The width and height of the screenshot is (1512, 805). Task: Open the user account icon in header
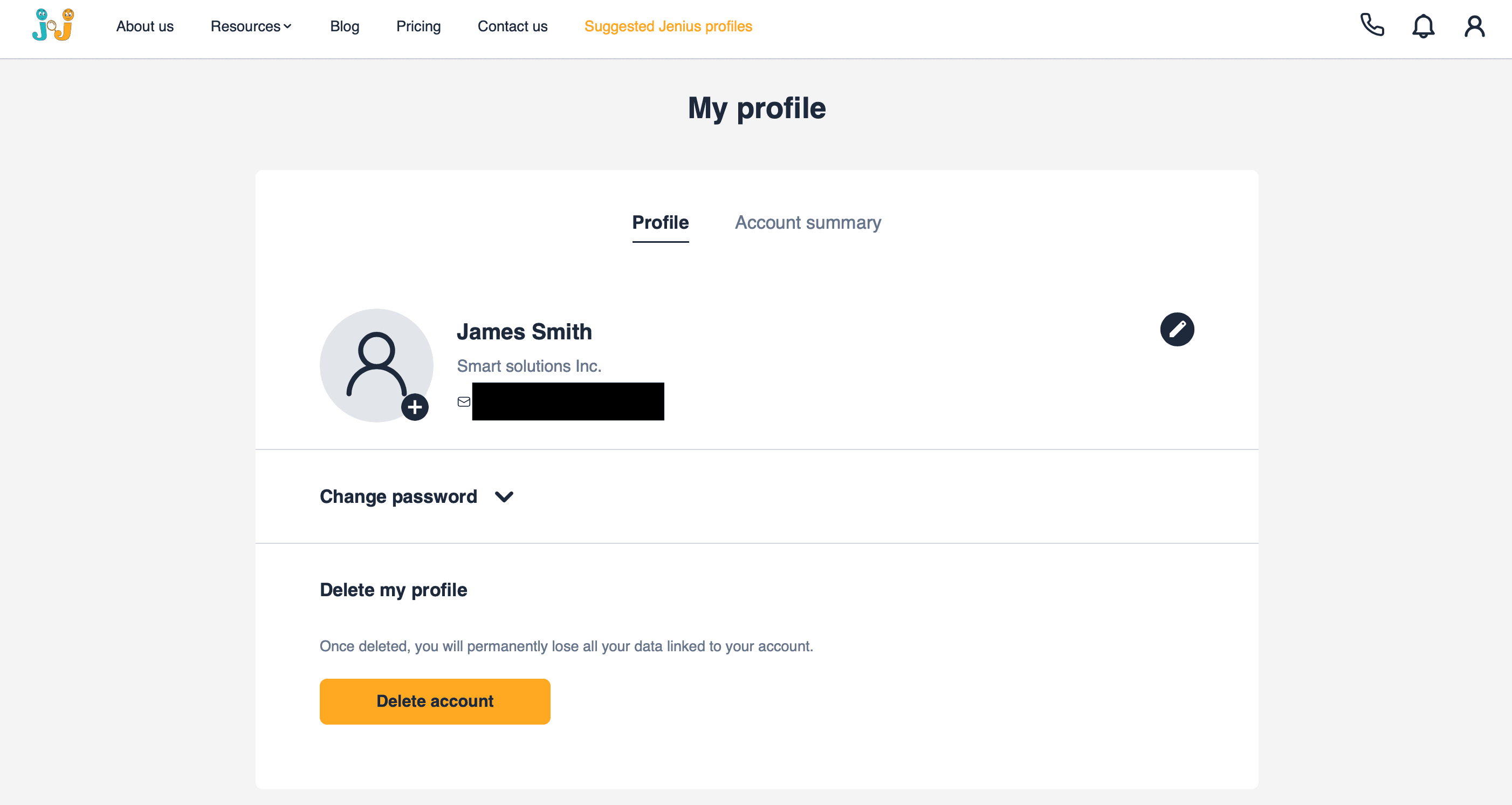tap(1474, 26)
